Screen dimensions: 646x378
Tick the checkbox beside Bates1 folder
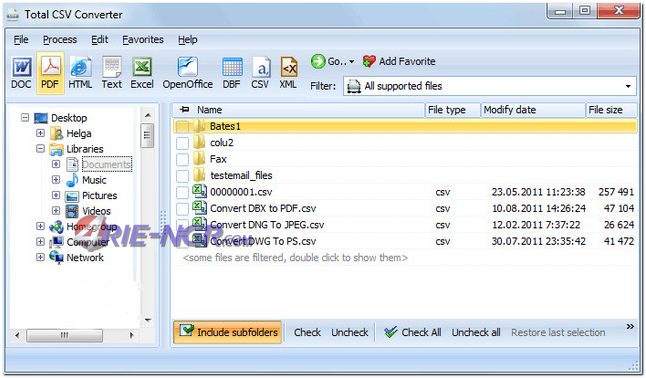(182, 127)
